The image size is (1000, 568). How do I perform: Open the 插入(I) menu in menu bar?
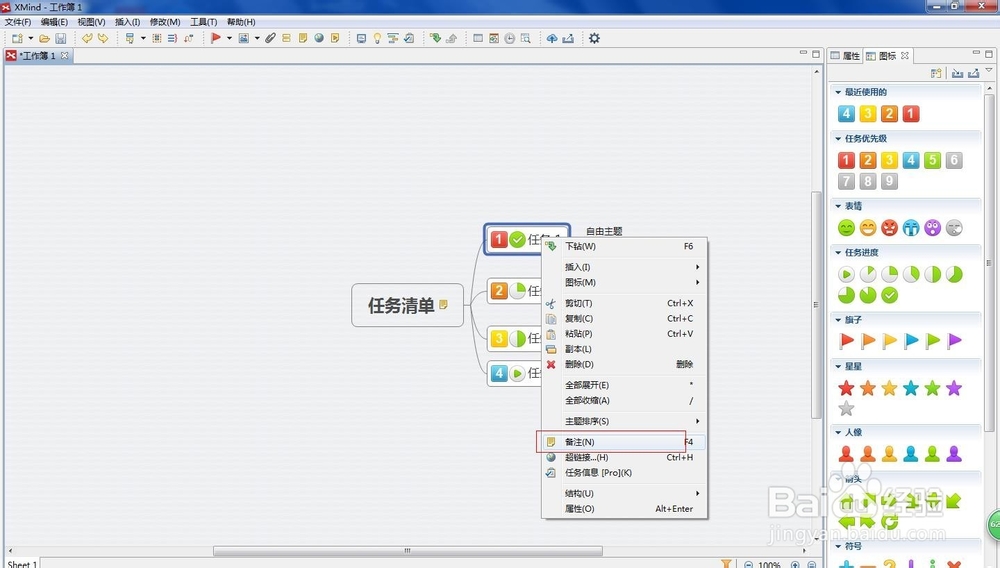coord(128,22)
